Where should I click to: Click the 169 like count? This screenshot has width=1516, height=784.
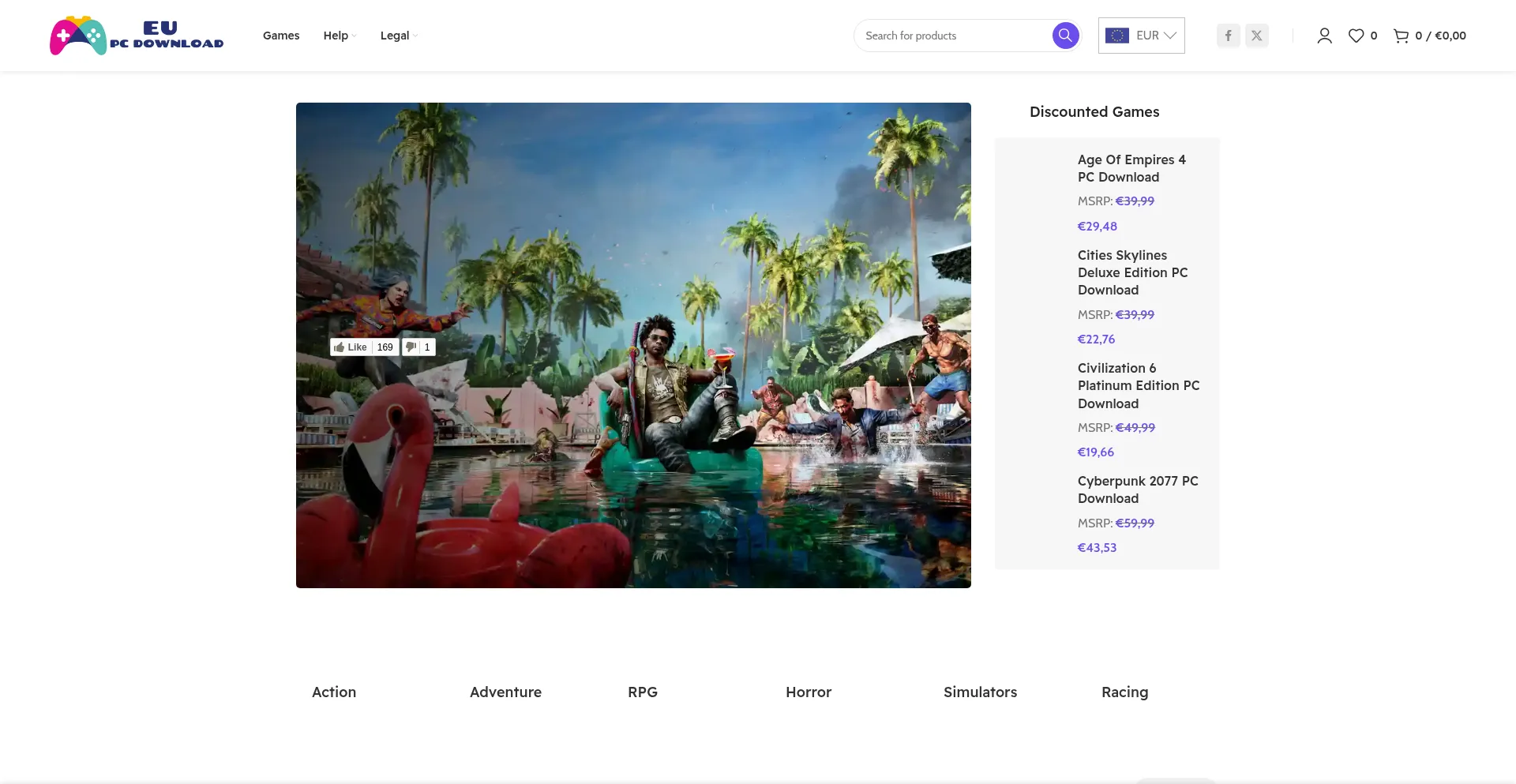pyautogui.click(x=385, y=347)
